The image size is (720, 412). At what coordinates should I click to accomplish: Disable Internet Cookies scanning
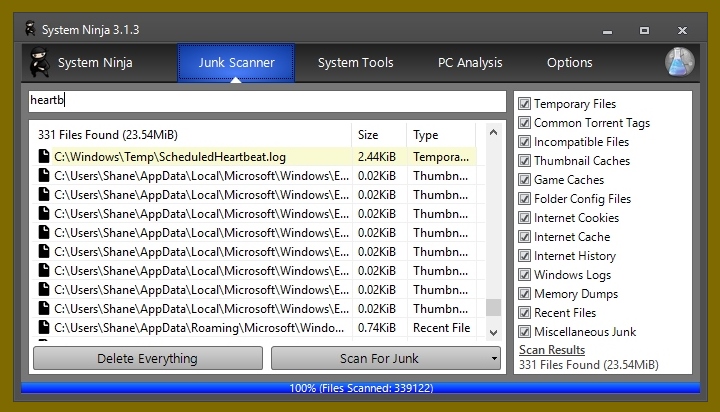(x=524, y=217)
